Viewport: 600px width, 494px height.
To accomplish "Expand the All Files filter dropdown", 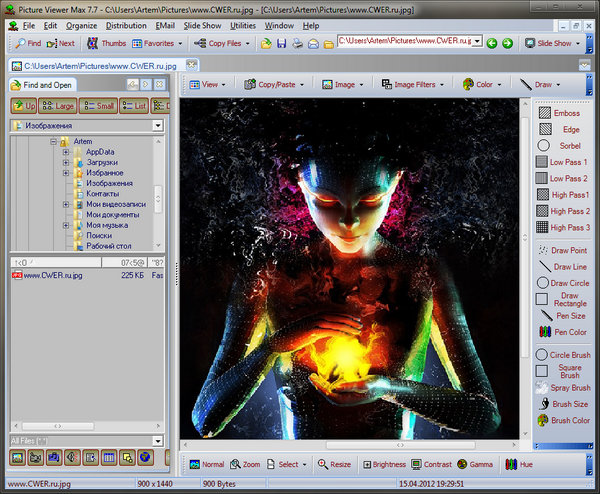I will [158, 440].
